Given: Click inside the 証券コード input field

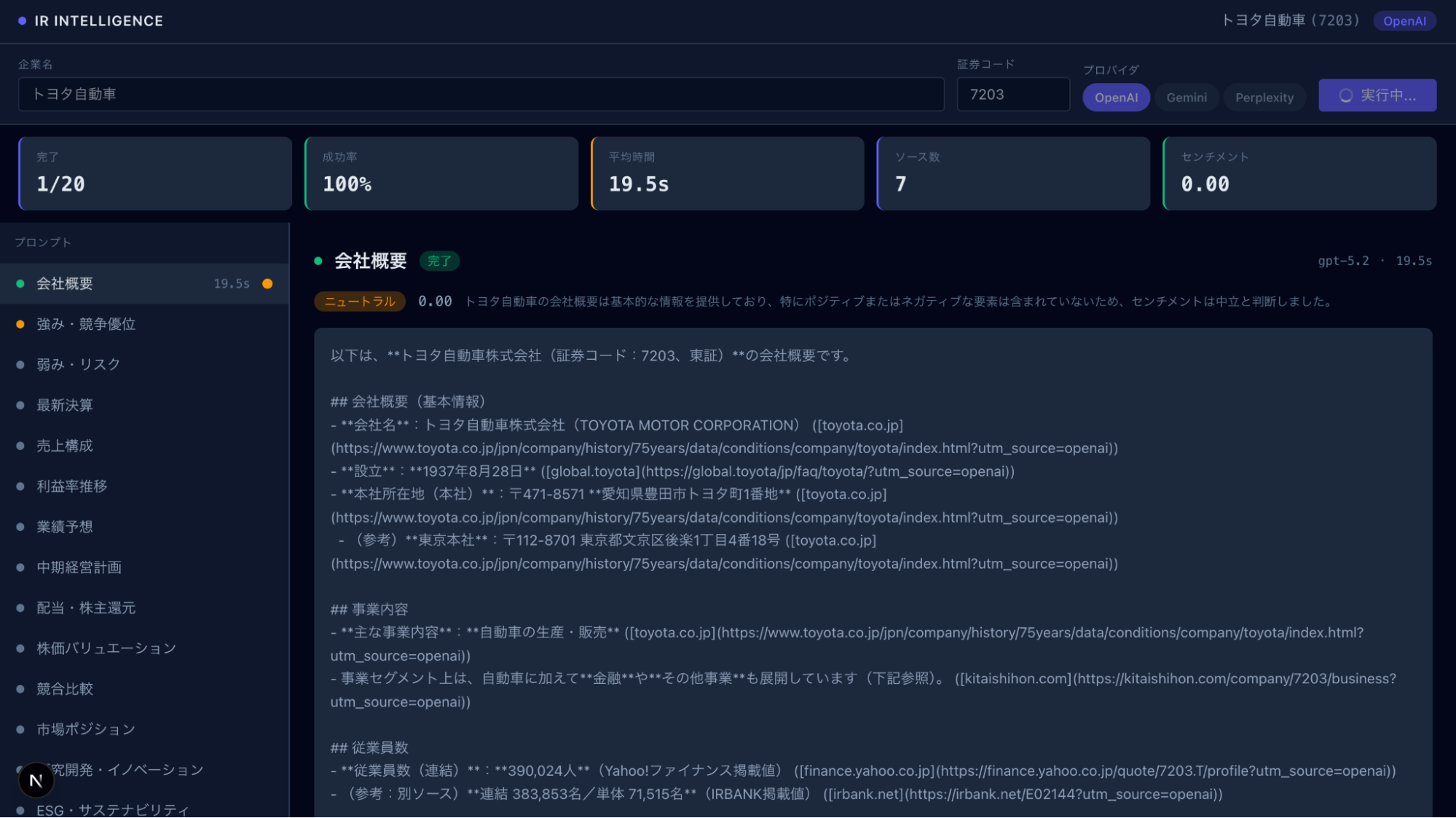Looking at the screenshot, I should pos(1012,94).
